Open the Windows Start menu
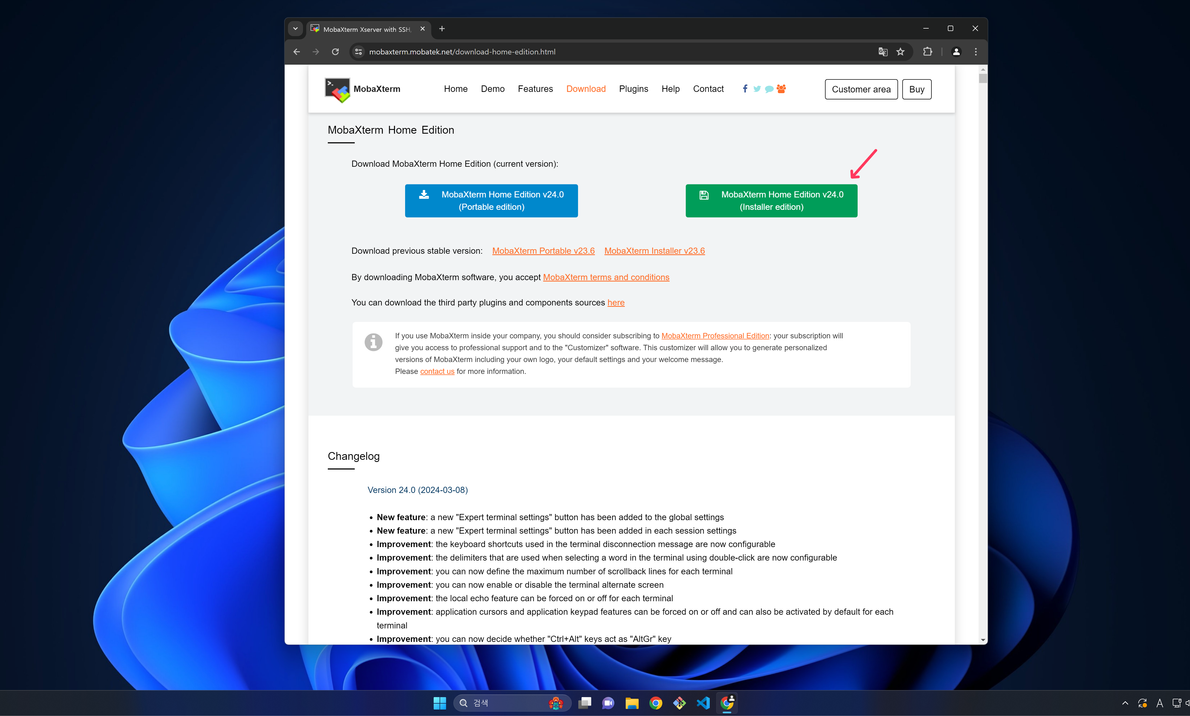 [439, 703]
